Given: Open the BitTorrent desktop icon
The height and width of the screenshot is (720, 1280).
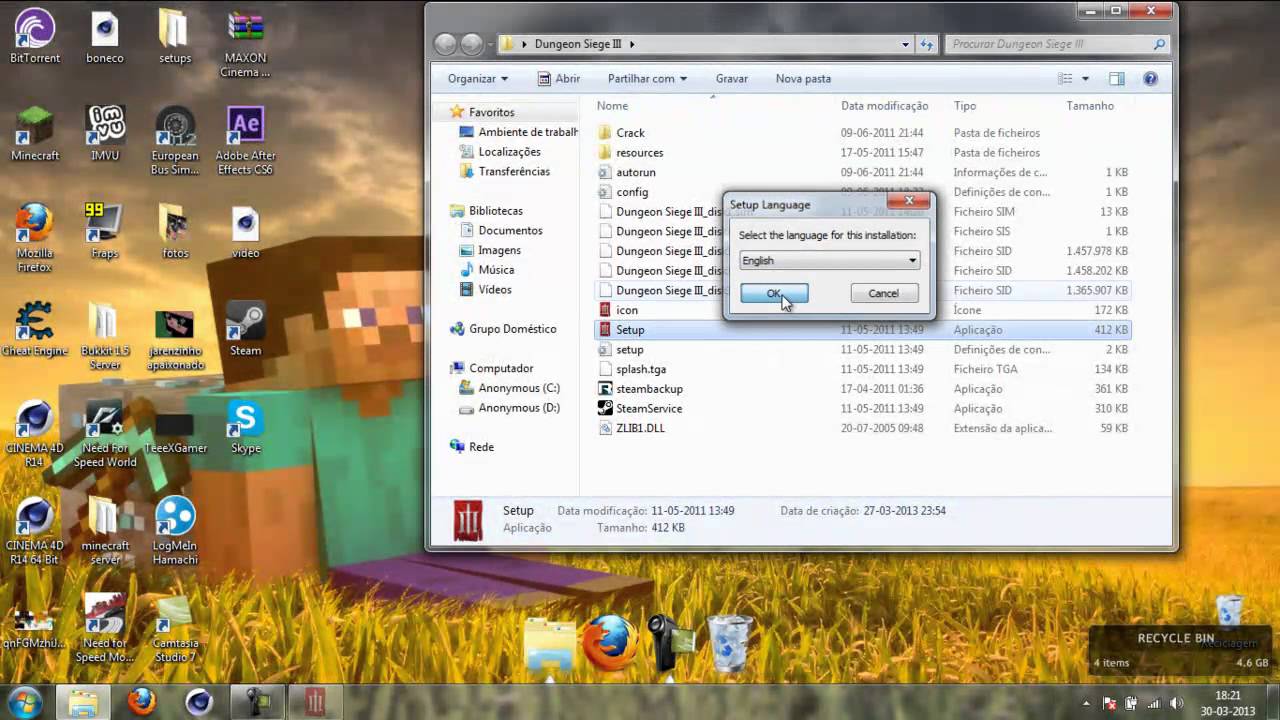Looking at the screenshot, I should [35, 35].
